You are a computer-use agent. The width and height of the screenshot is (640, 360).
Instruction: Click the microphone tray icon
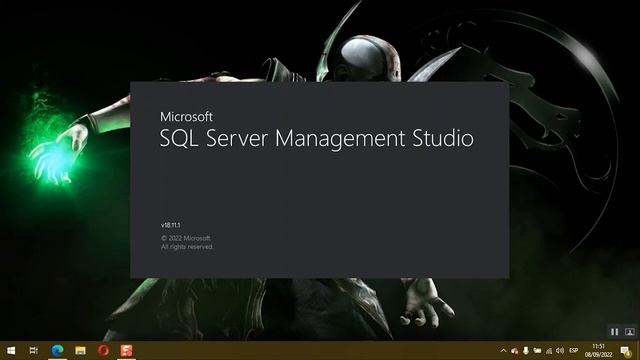point(526,351)
